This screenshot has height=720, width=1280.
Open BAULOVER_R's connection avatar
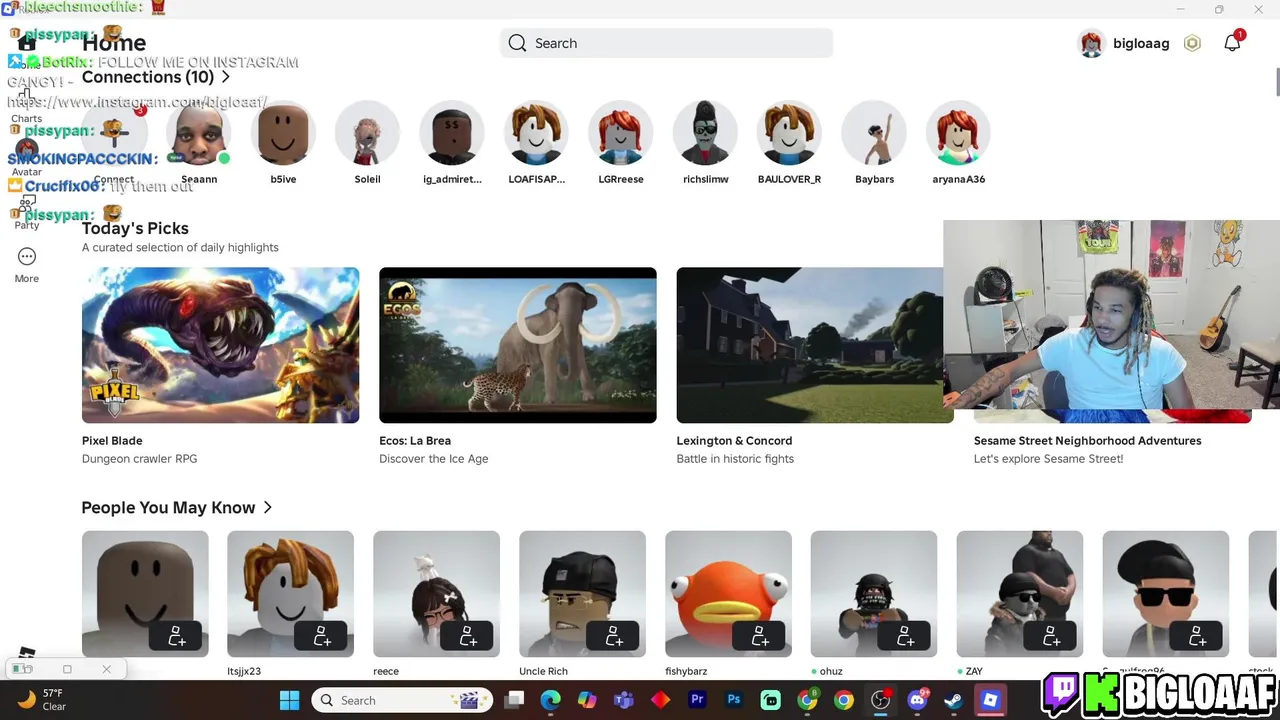click(789, 133)
